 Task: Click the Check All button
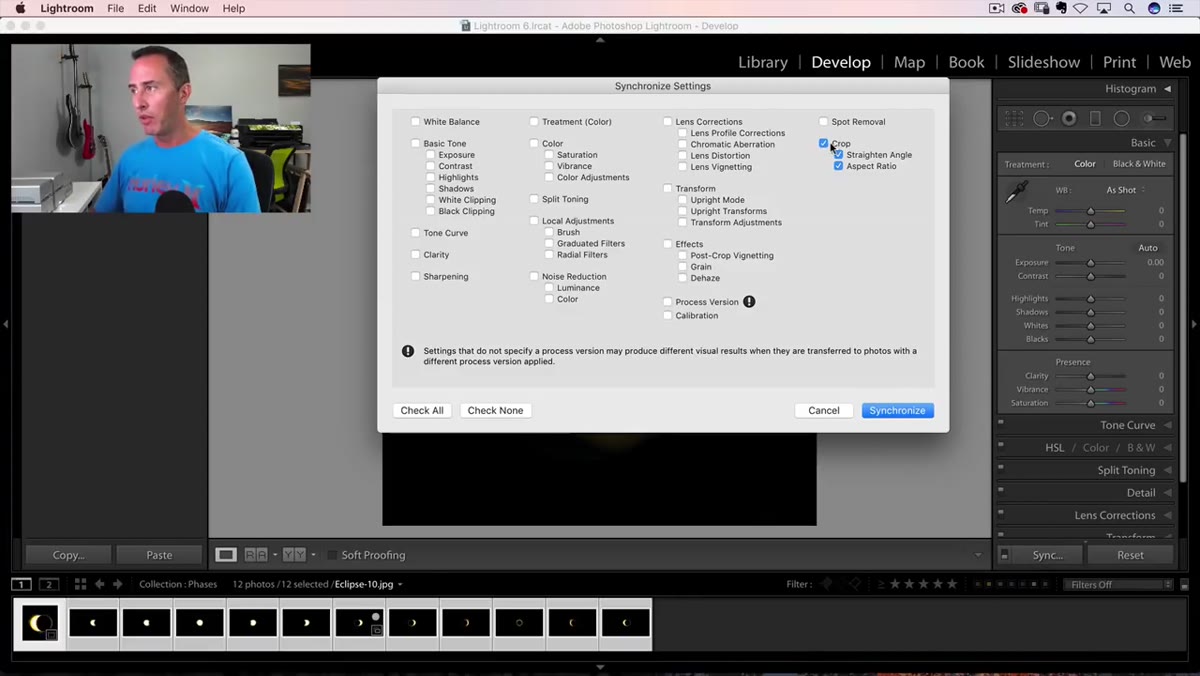[x=422, y=410]
